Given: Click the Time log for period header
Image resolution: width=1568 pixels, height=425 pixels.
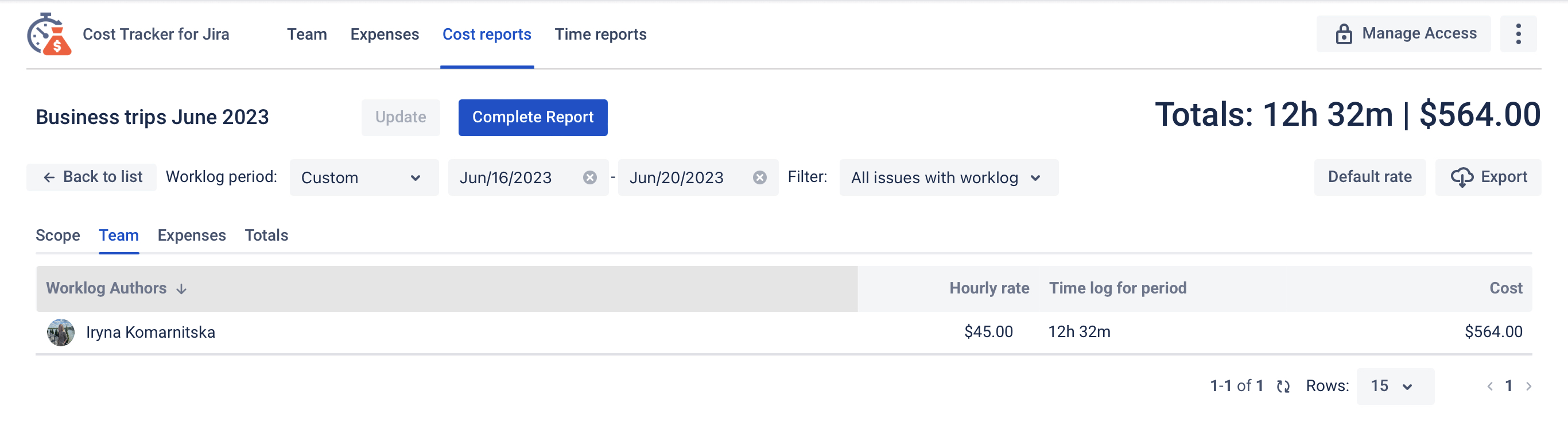Looking at the screenshot, I should pos(1117,289).
